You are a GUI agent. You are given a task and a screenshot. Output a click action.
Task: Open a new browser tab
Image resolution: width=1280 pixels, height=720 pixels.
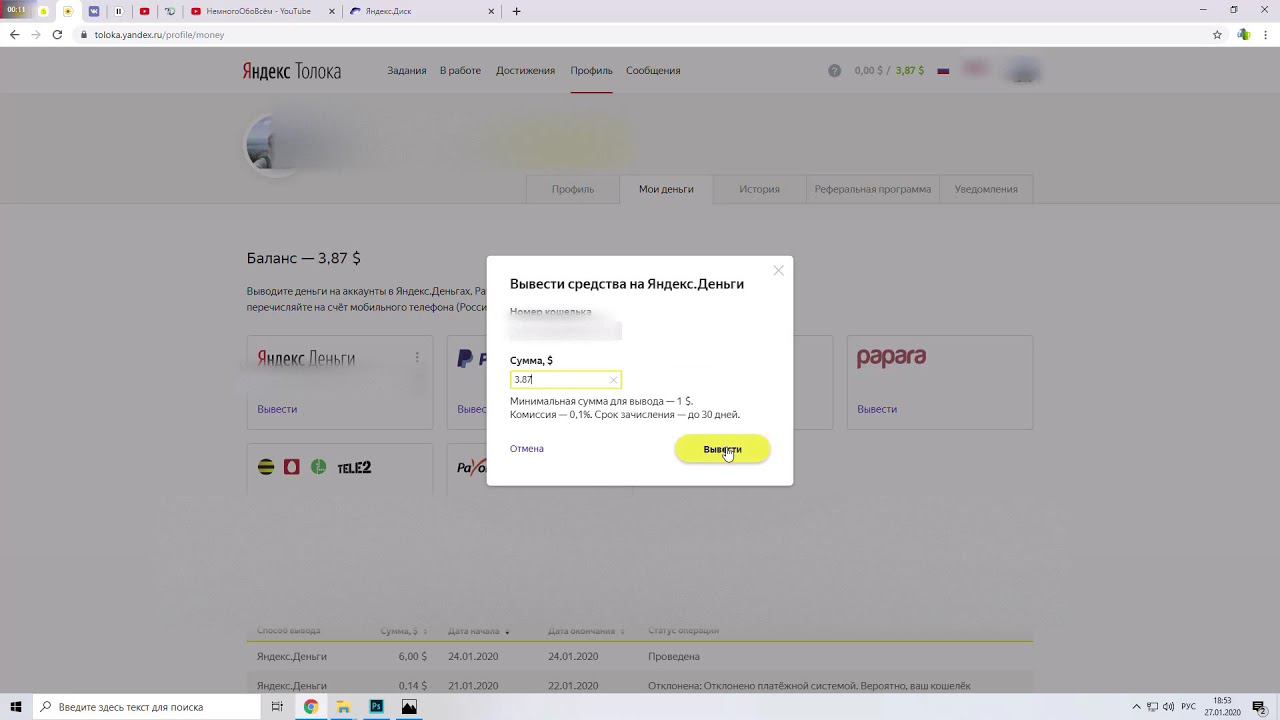[x=516, y=11]
